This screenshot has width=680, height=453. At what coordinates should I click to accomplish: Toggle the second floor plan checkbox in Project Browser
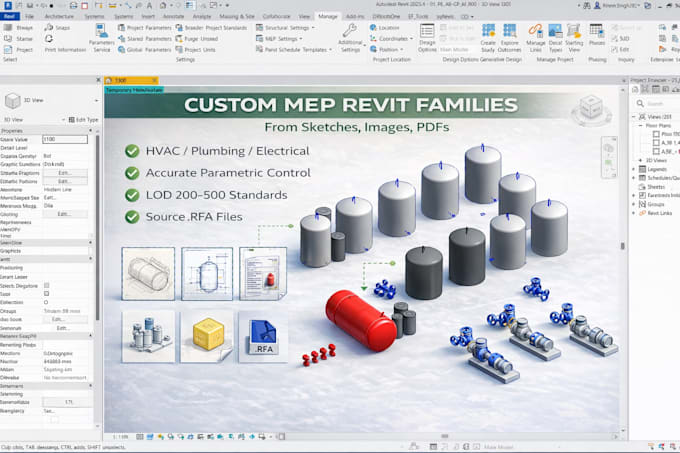pos(656,143)
